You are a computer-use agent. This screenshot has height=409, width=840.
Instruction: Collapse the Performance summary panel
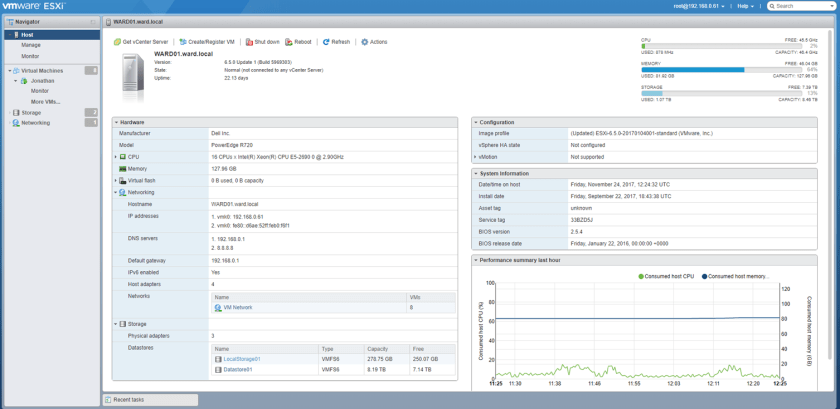(476, 261)
